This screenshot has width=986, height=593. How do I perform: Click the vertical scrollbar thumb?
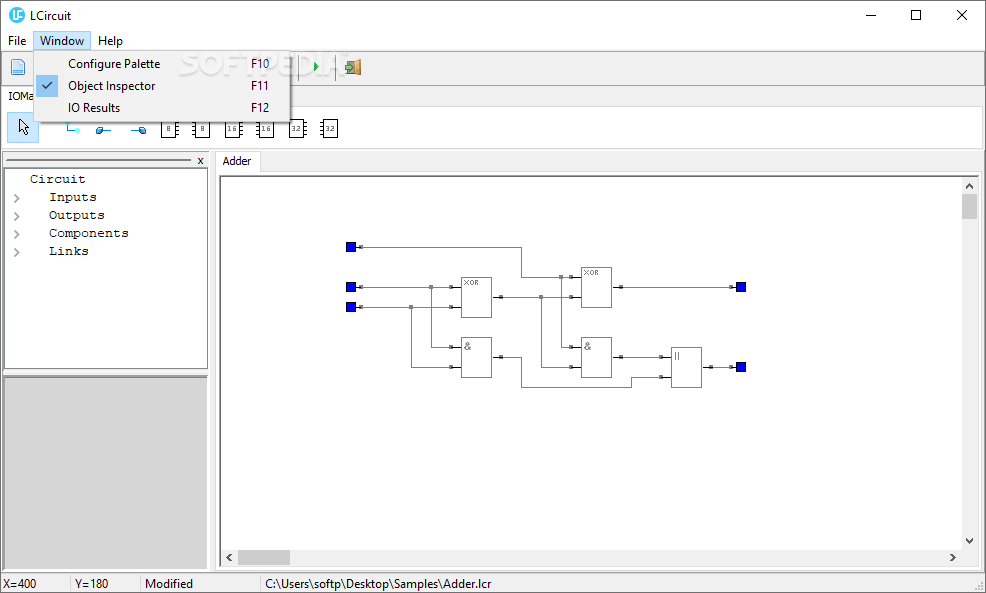(969, 206)
